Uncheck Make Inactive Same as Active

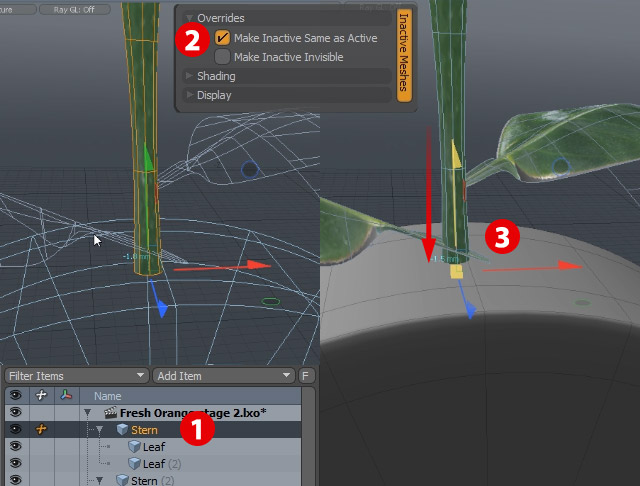222,38
